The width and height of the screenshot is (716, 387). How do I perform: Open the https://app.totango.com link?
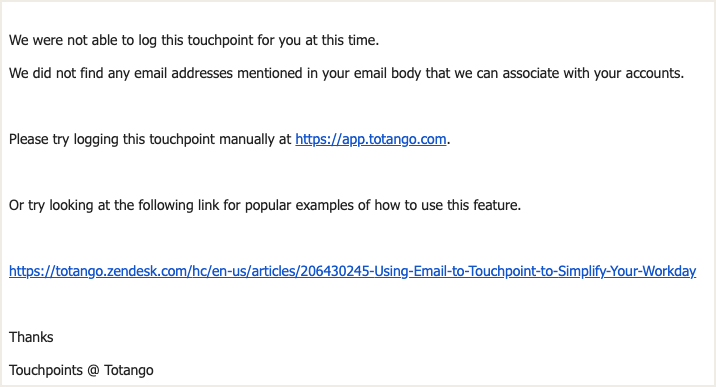coord(371,139)
